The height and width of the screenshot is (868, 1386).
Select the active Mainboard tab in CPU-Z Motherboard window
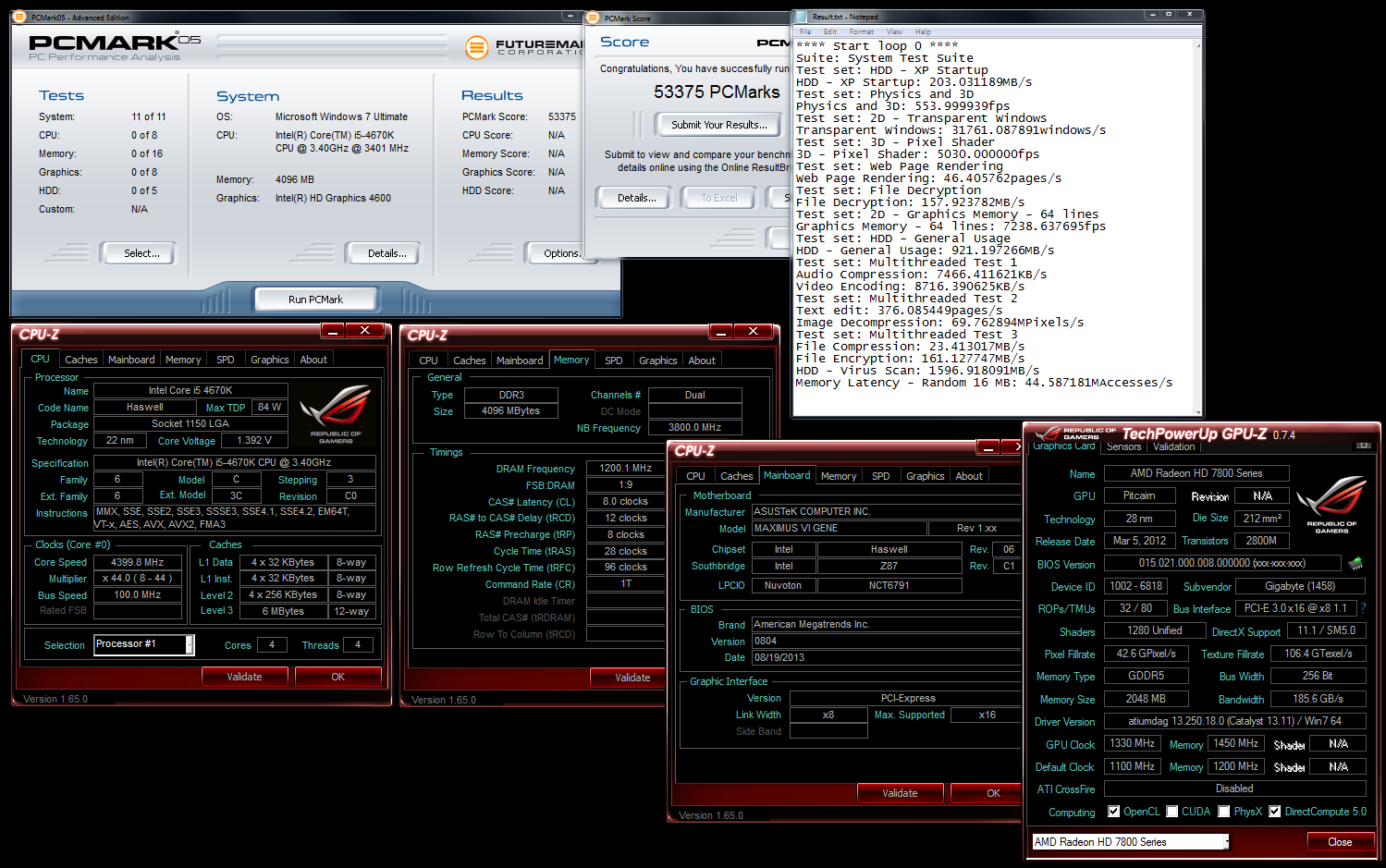(787, 475)
